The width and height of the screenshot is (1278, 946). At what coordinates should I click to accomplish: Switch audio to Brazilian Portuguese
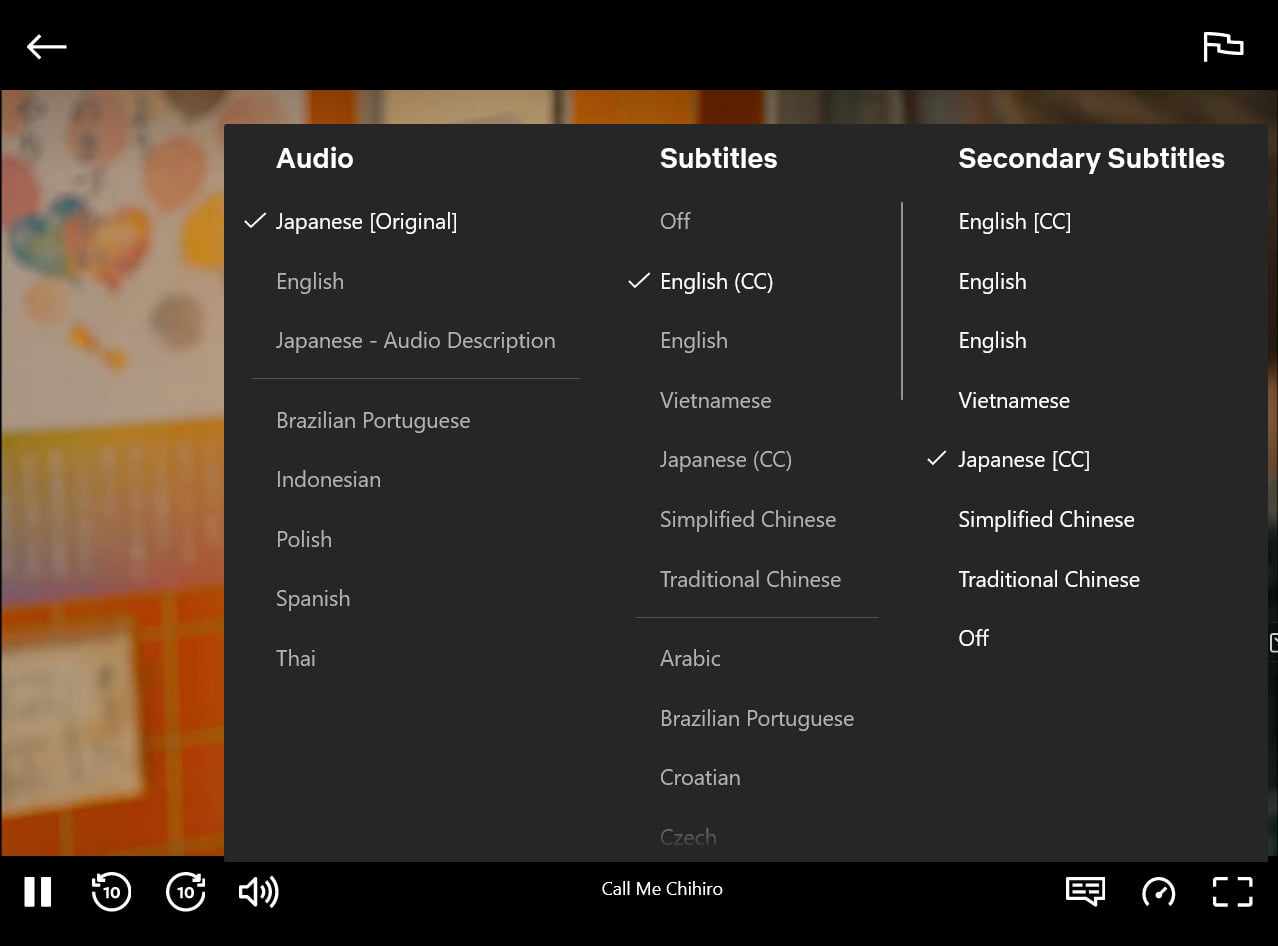pos(373,421)
